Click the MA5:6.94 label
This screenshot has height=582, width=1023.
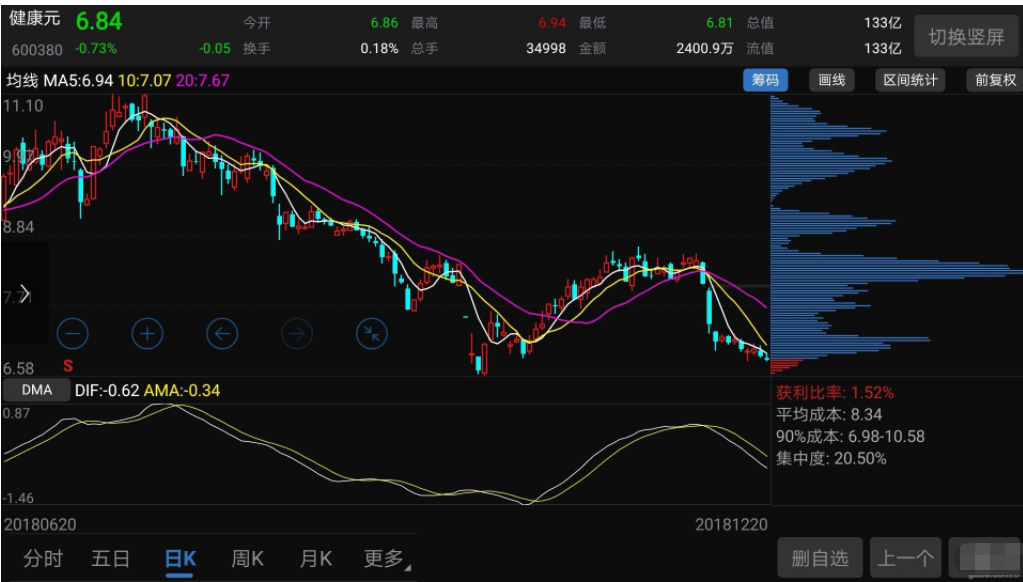78,81
